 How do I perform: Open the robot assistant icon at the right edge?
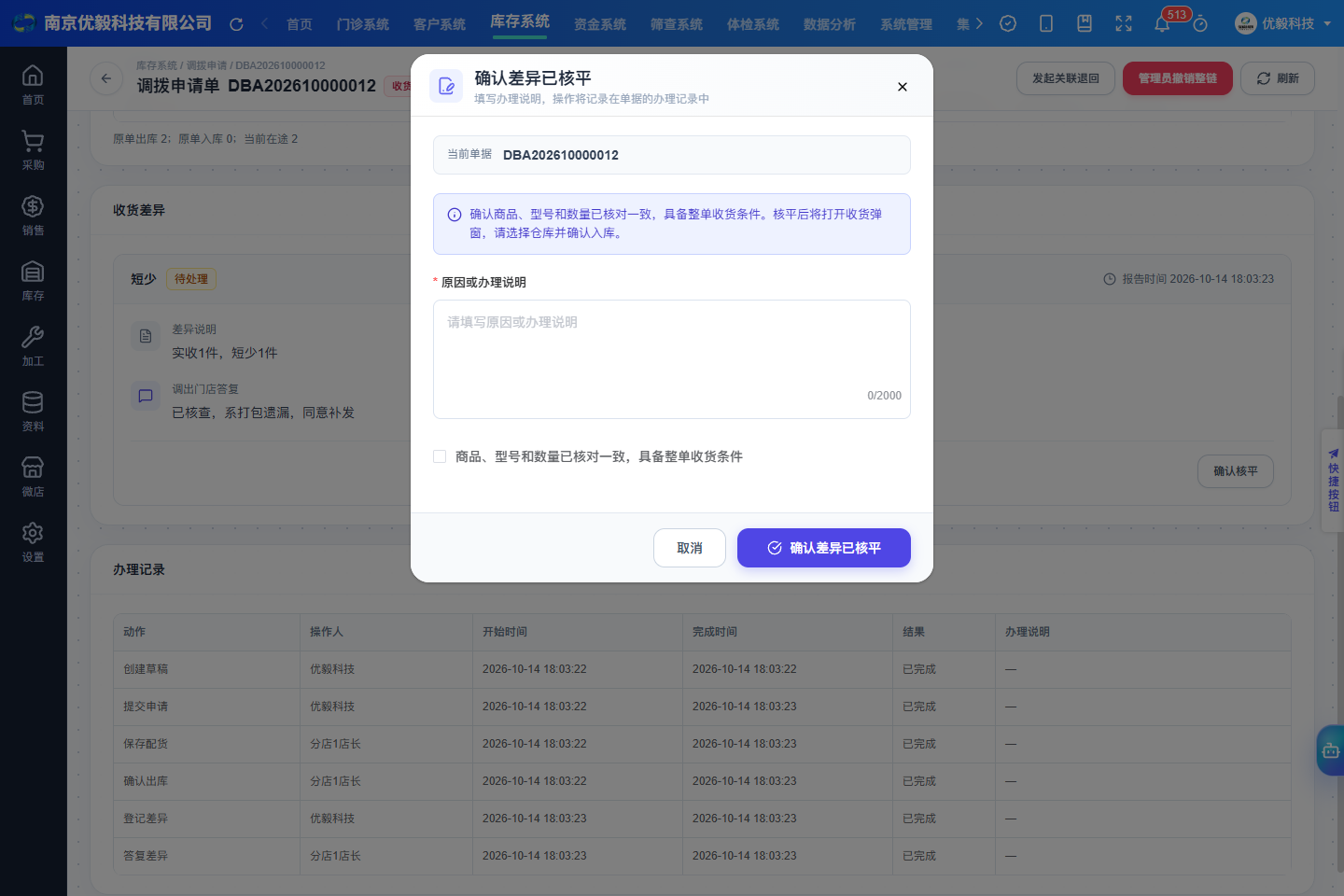(1331, 750)
